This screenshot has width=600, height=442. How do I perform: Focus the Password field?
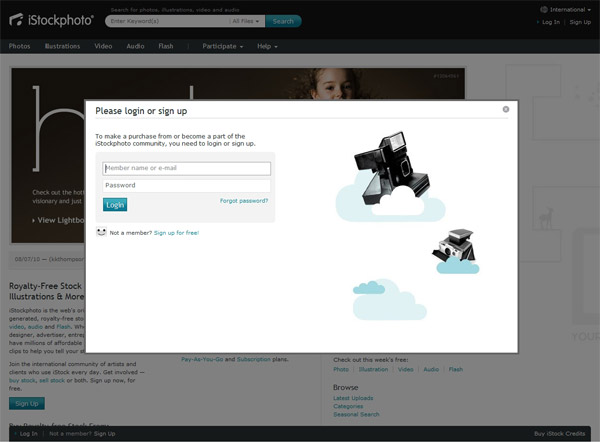point(186,186)
